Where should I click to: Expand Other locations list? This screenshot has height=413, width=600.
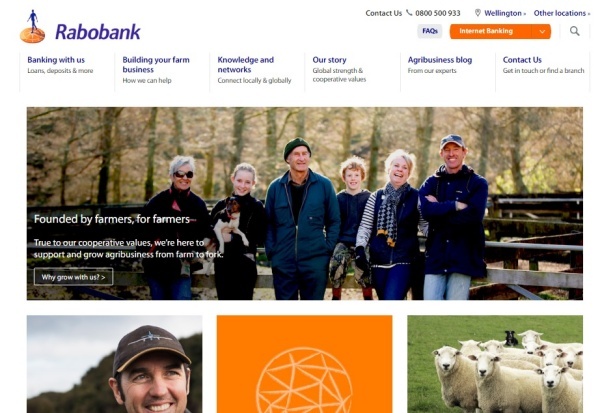coord(562,13)
